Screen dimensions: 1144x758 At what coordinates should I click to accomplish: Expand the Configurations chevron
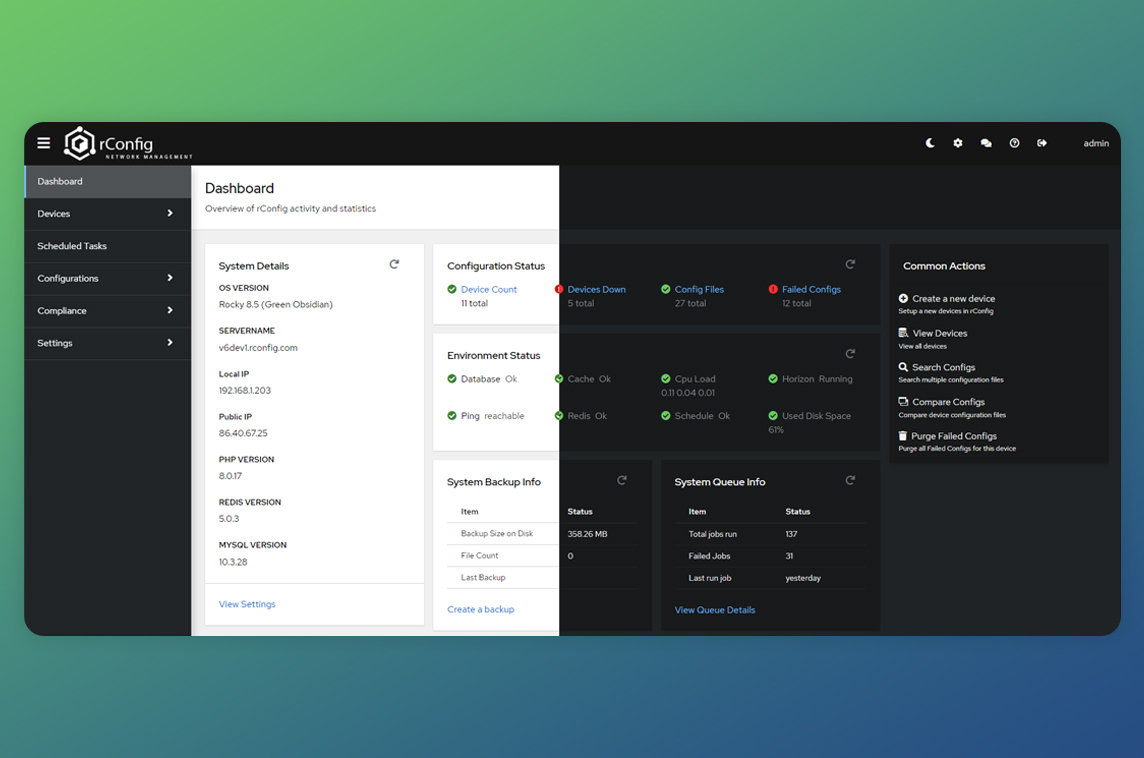pyautogui.click(x=170, y=278)
